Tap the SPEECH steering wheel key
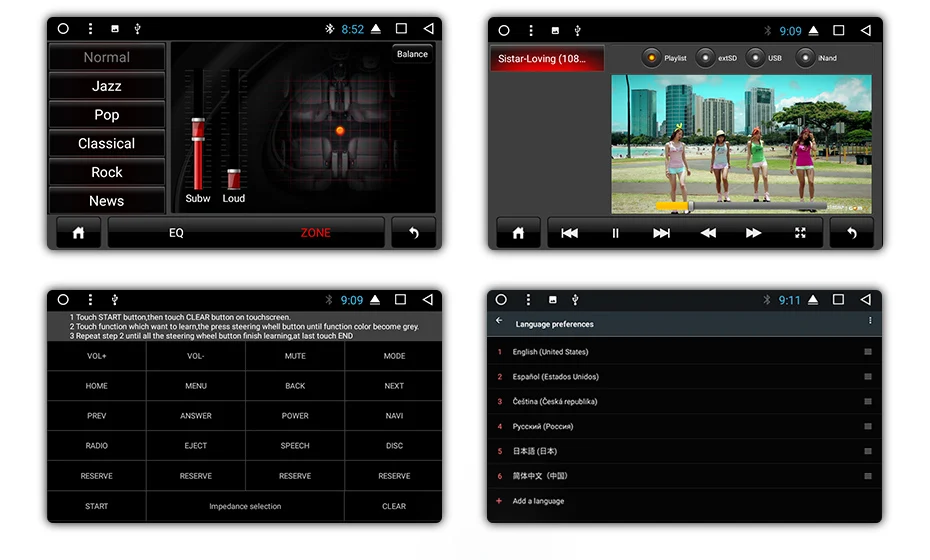Viewport: 930px width, 560px height. tap(295, 446)
